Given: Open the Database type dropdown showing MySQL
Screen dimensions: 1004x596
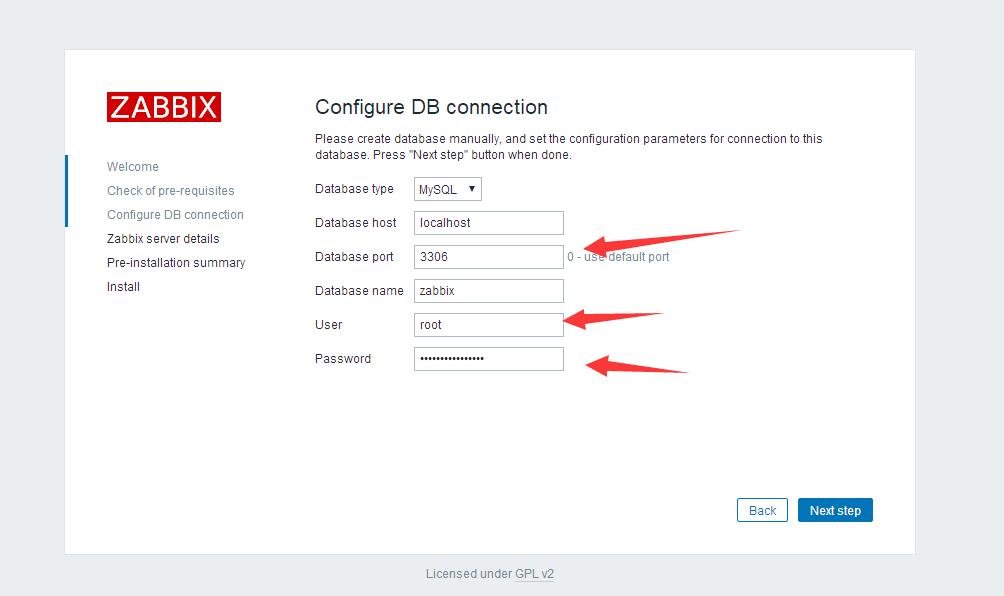Looking at the screenshot, I should (x=448, y=189).
